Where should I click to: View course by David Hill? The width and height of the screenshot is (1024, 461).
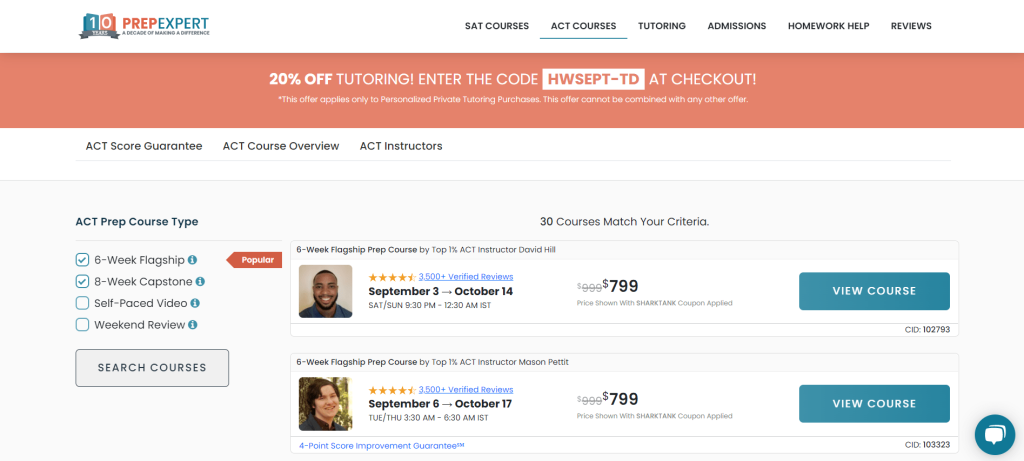tap(874, 291)
